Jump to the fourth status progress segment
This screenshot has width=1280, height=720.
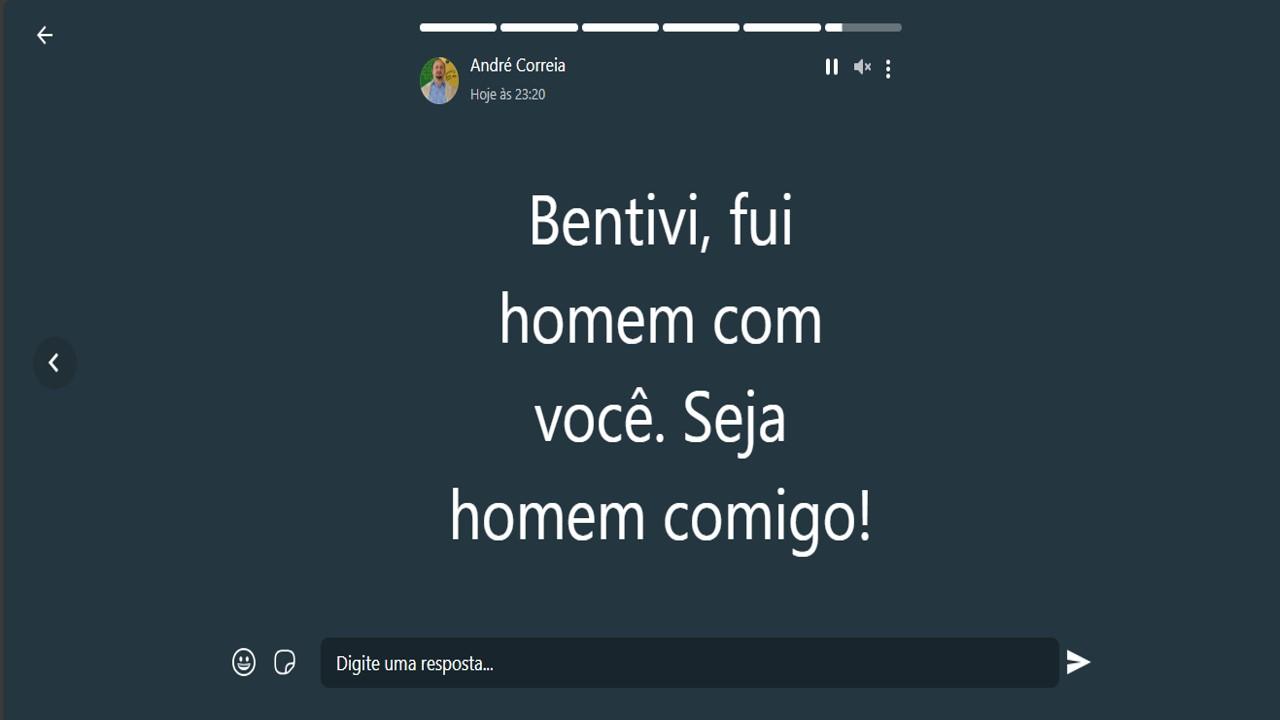pos(701,28)
